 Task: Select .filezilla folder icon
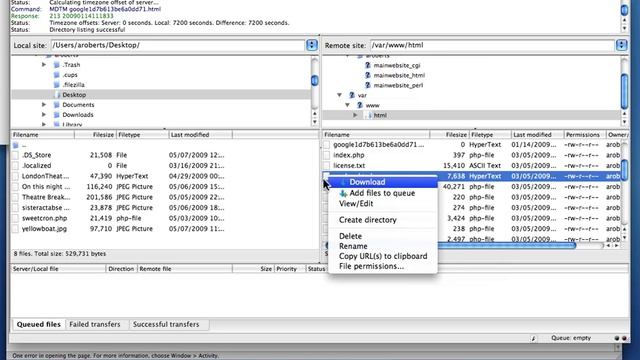(x=57, y=85)
